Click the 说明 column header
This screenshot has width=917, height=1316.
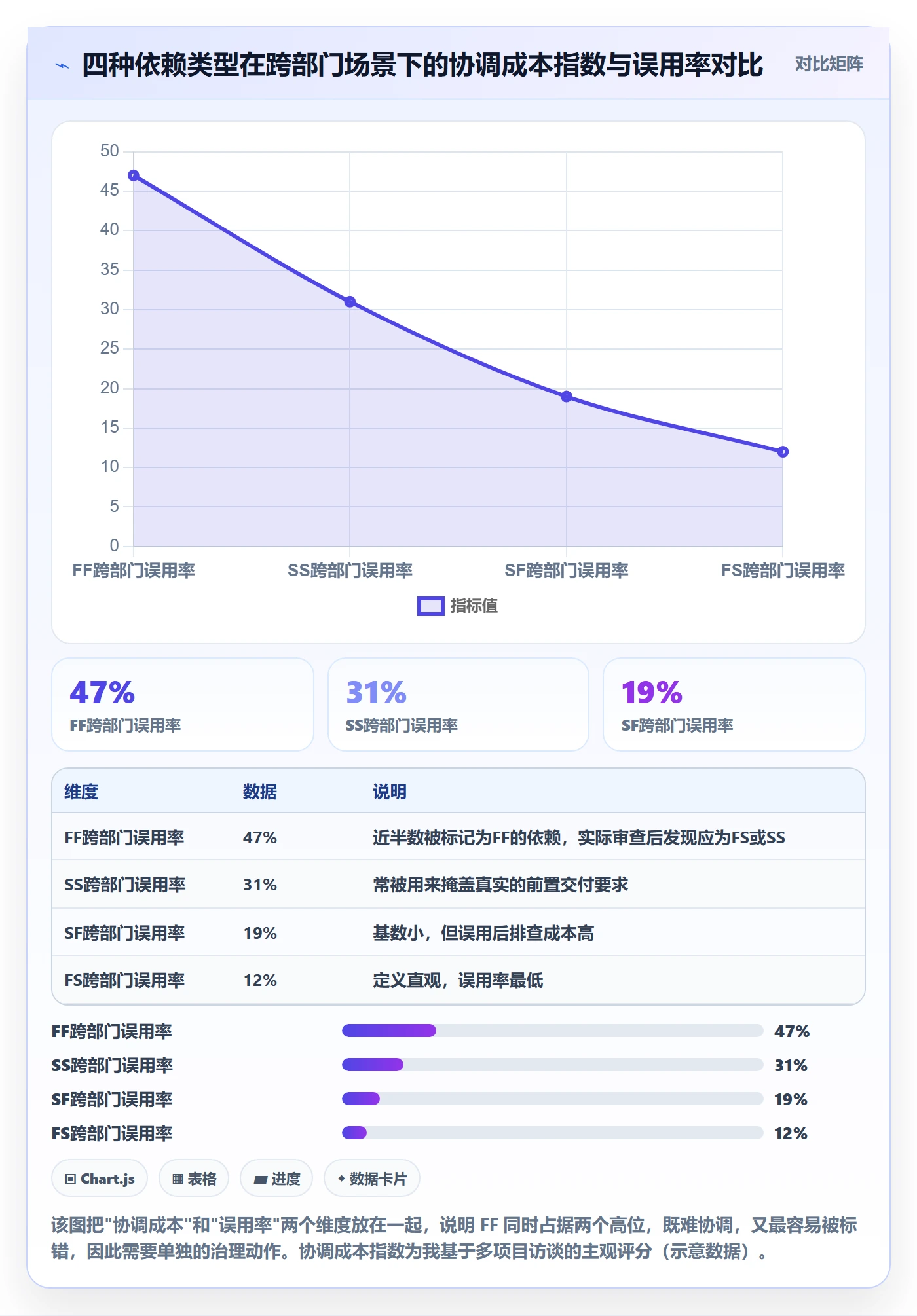click(x=390, y=792)
